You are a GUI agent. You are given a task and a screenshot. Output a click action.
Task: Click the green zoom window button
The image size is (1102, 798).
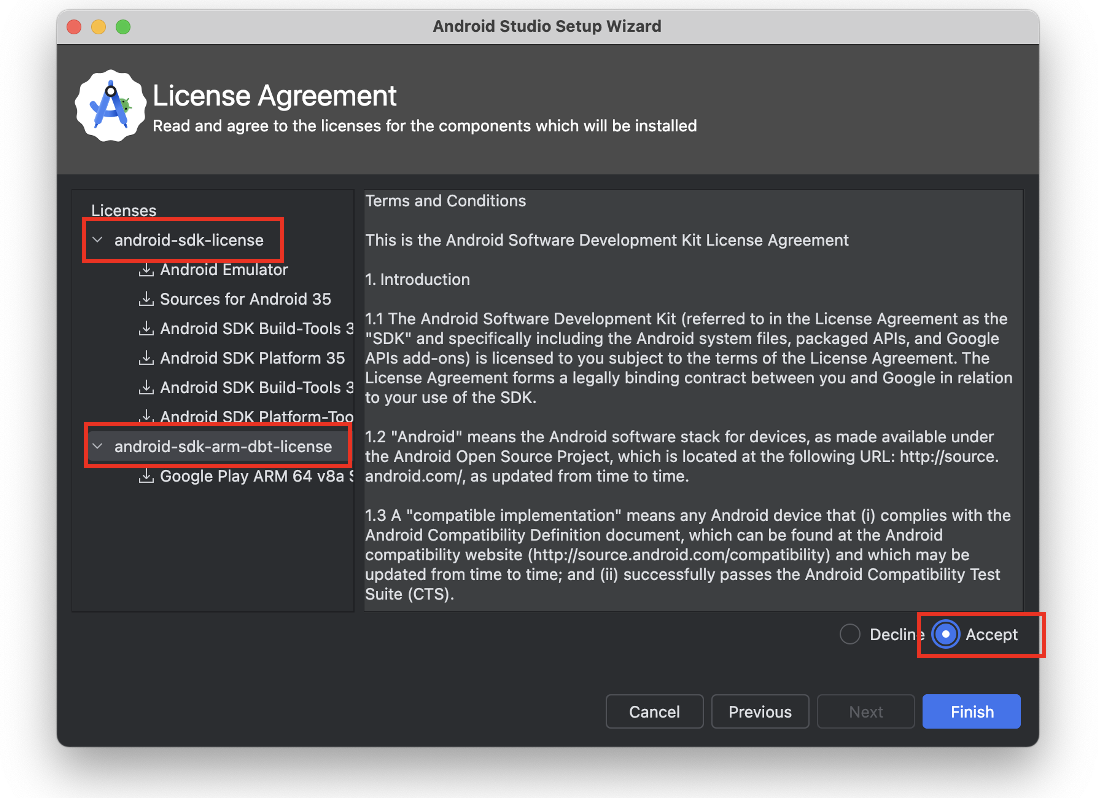pos(123,27)
